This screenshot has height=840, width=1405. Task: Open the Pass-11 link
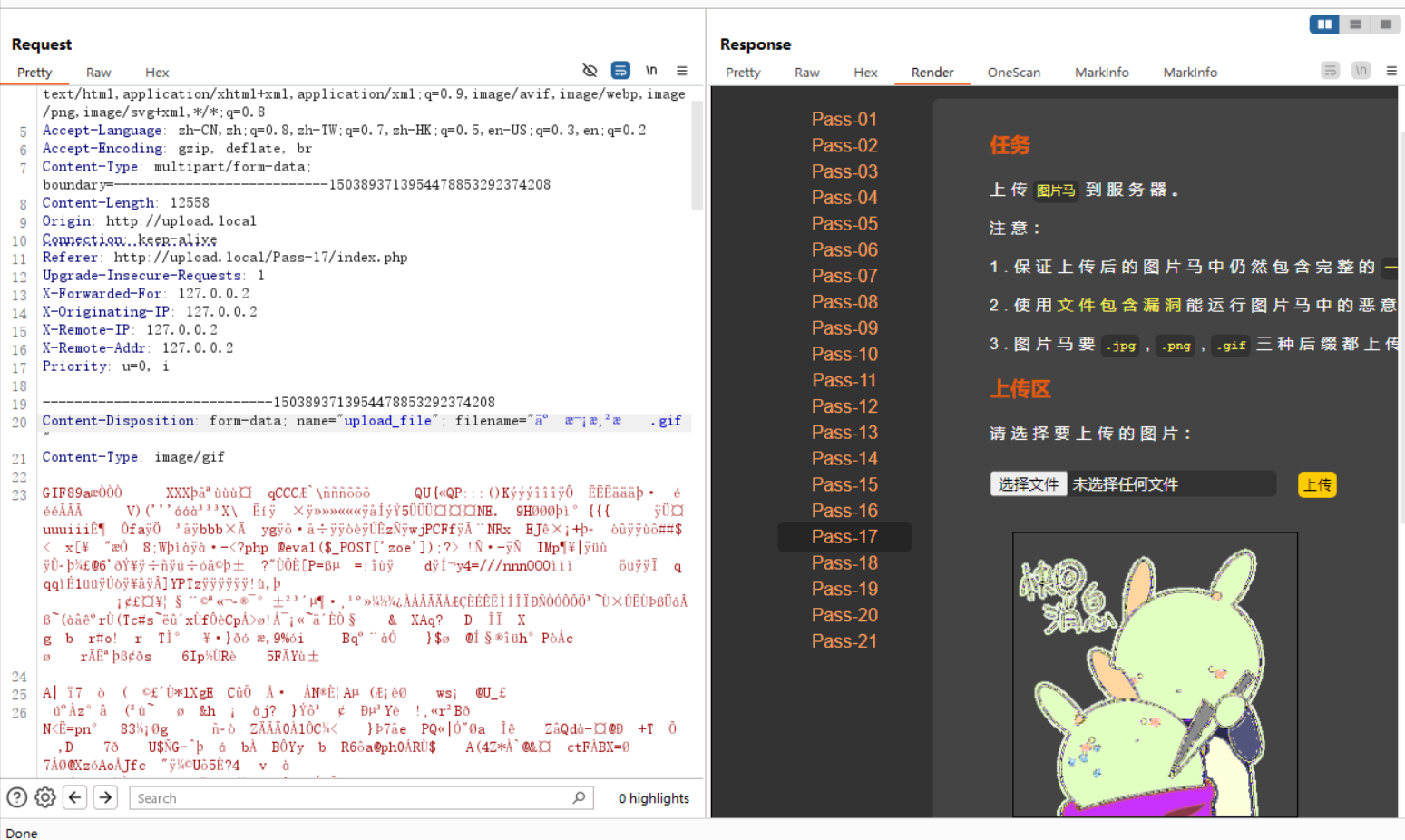click(844, 380)
